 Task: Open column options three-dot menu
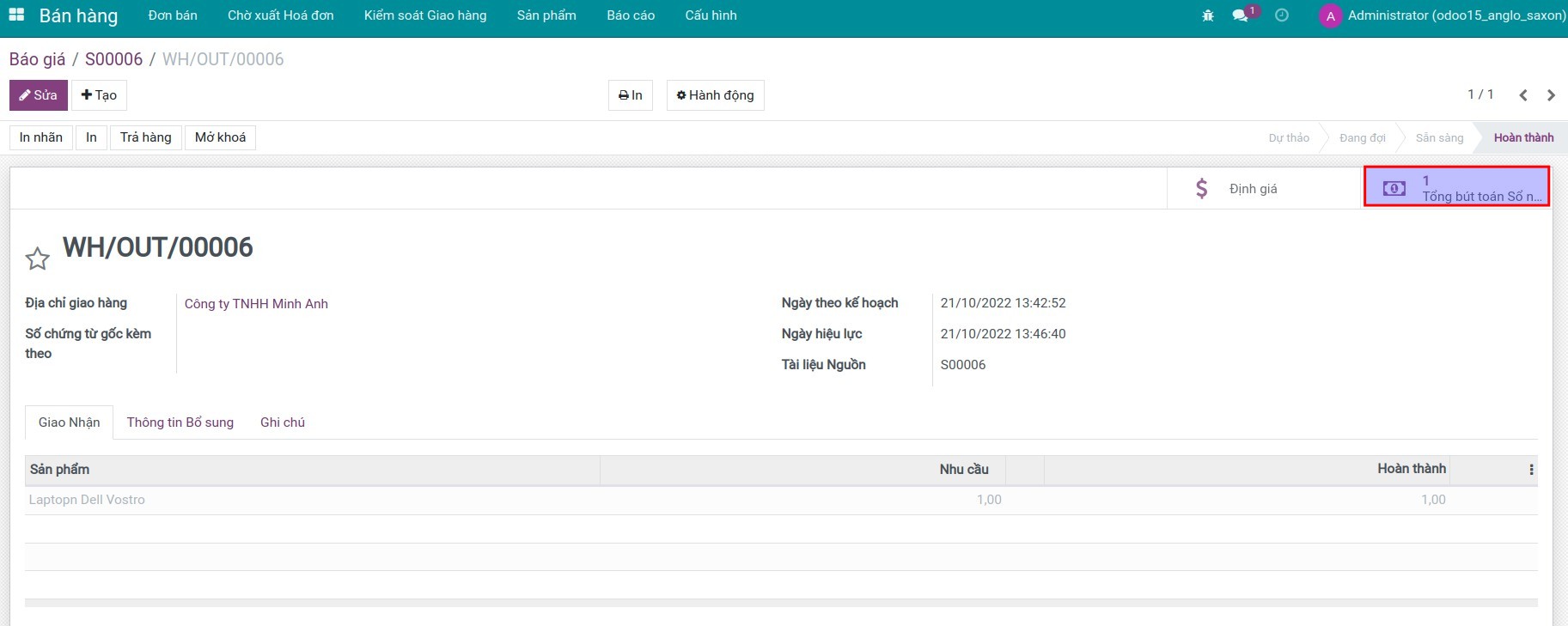pyautogui.click(x=1531, y=470)
